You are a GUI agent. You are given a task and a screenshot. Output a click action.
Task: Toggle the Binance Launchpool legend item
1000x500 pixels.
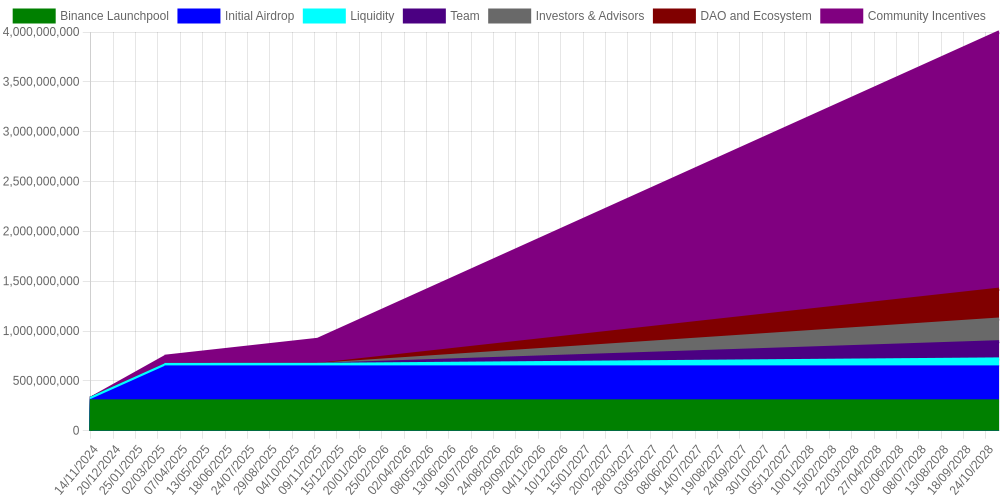[91, 16]
